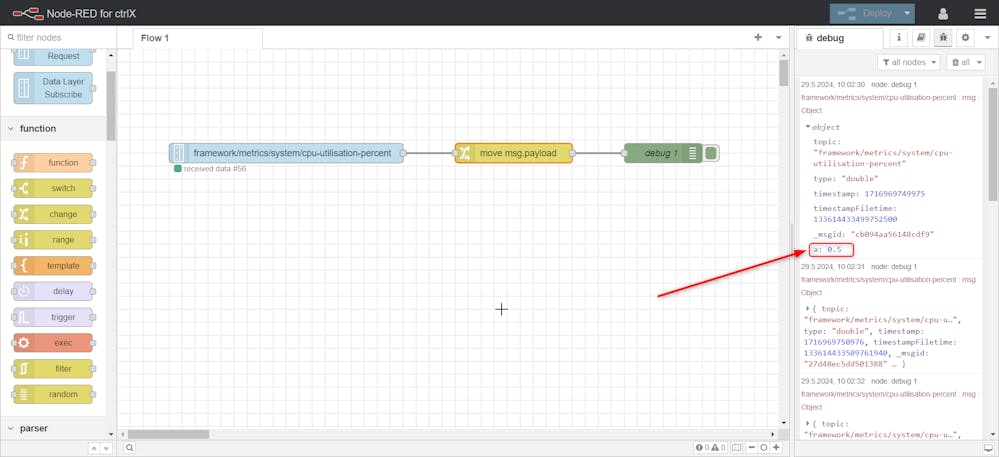Image resolution: width=999 pixels, height=457 pixels.
Task: Toggle the navigator map view icon
Action: [736, 448]
